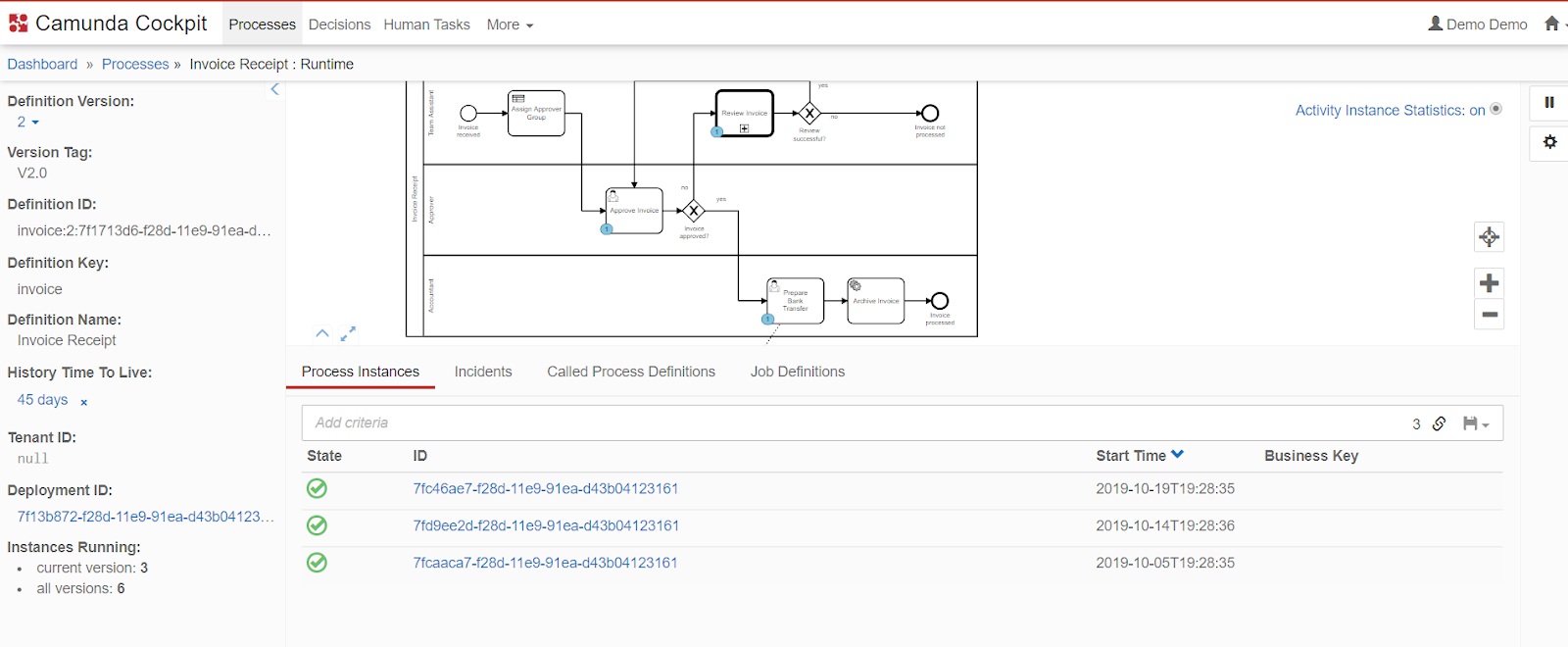Open the Job Definitions tab
Screen dimensions: 1568x647
point(797,372)
